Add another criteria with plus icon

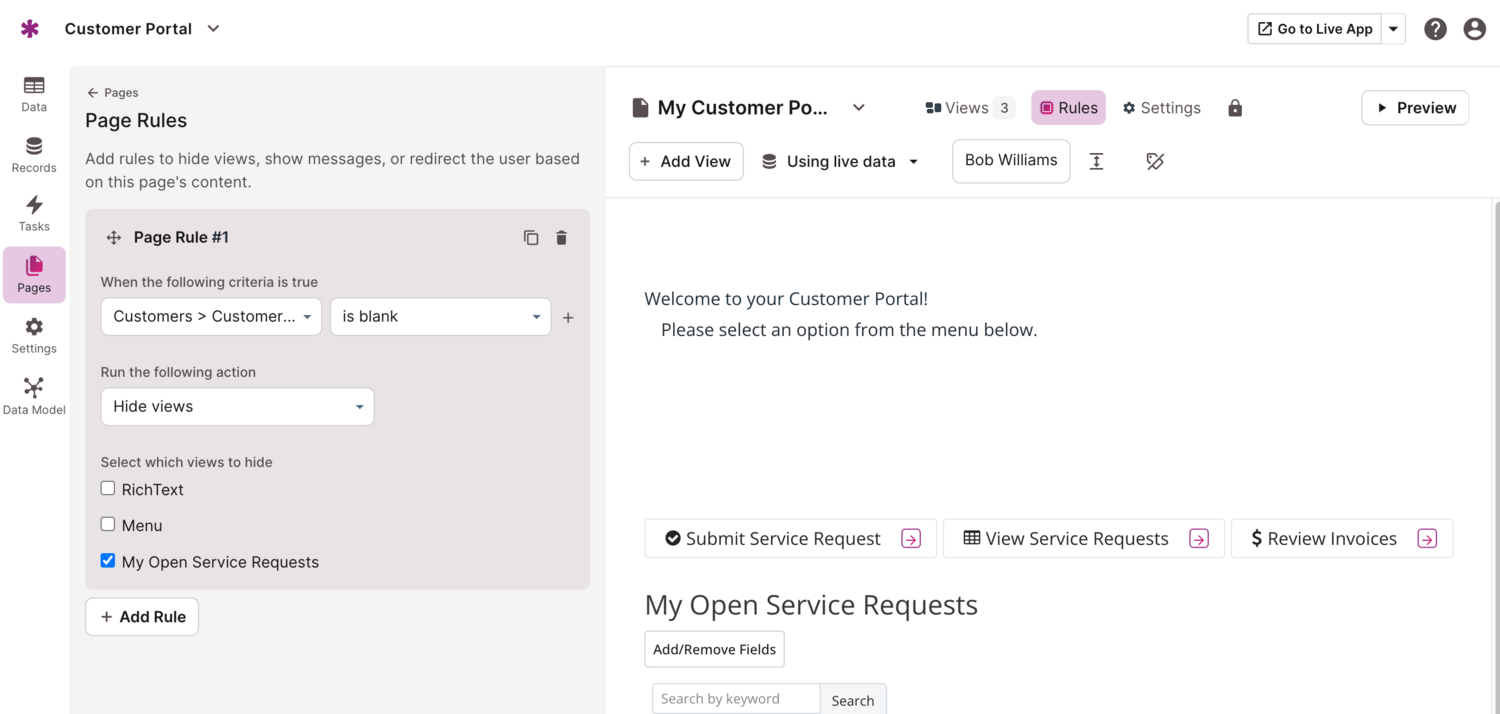pyautogui.click(x=568, y=318)
